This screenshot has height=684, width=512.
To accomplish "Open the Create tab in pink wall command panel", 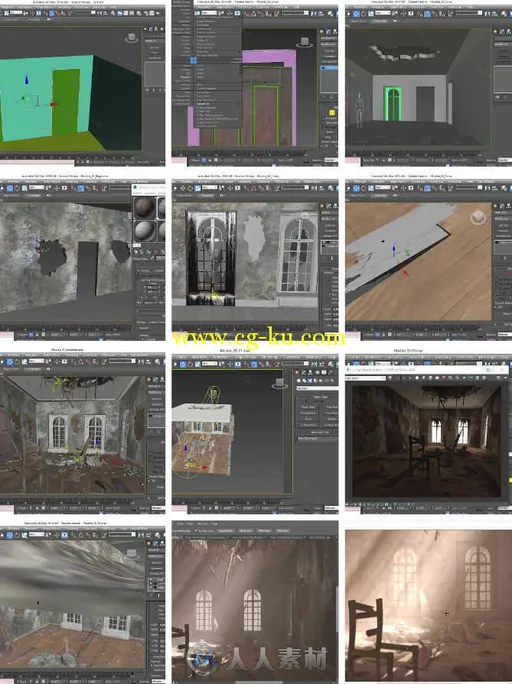I will tap(323, 31).
